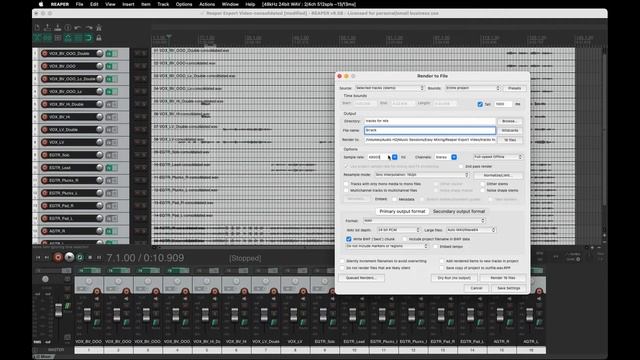Image resolution: width=640 pixels, height=360 pixels.
Task: Check Add rendered items to new tracks
Action: pyautogui.click(x=442, y=261)
